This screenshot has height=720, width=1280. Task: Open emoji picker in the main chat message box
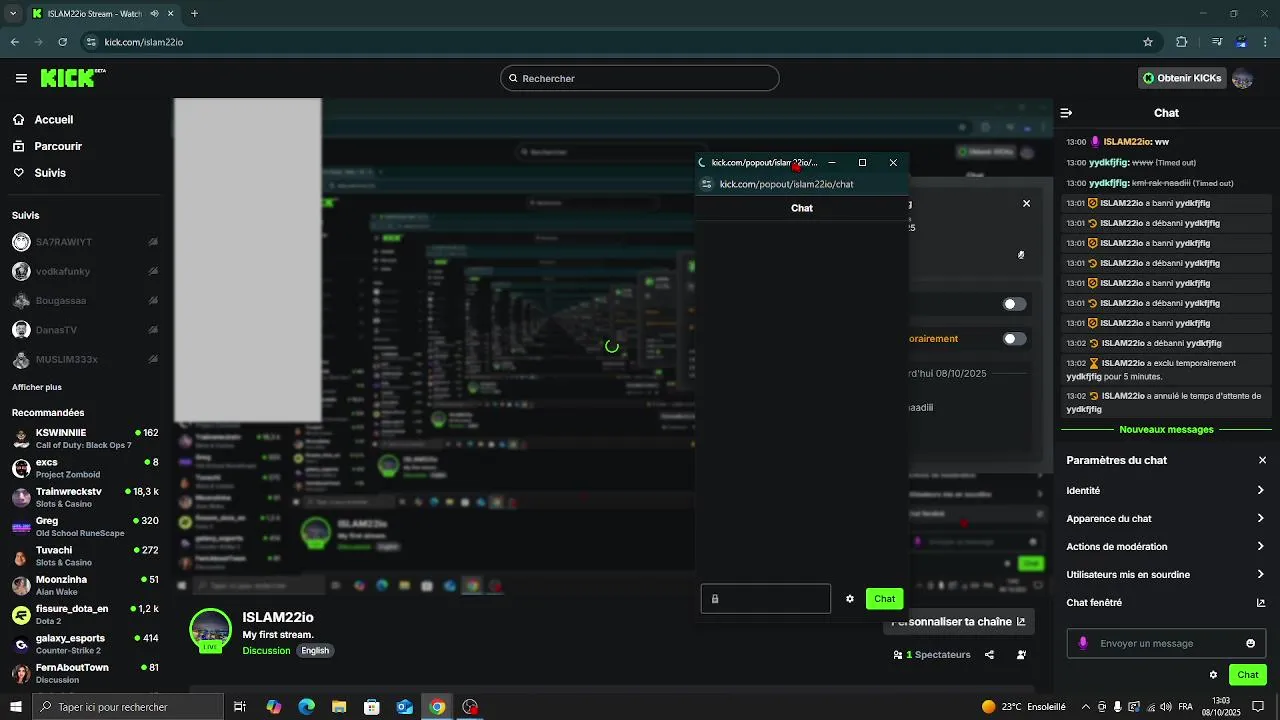click(1250, 643)
